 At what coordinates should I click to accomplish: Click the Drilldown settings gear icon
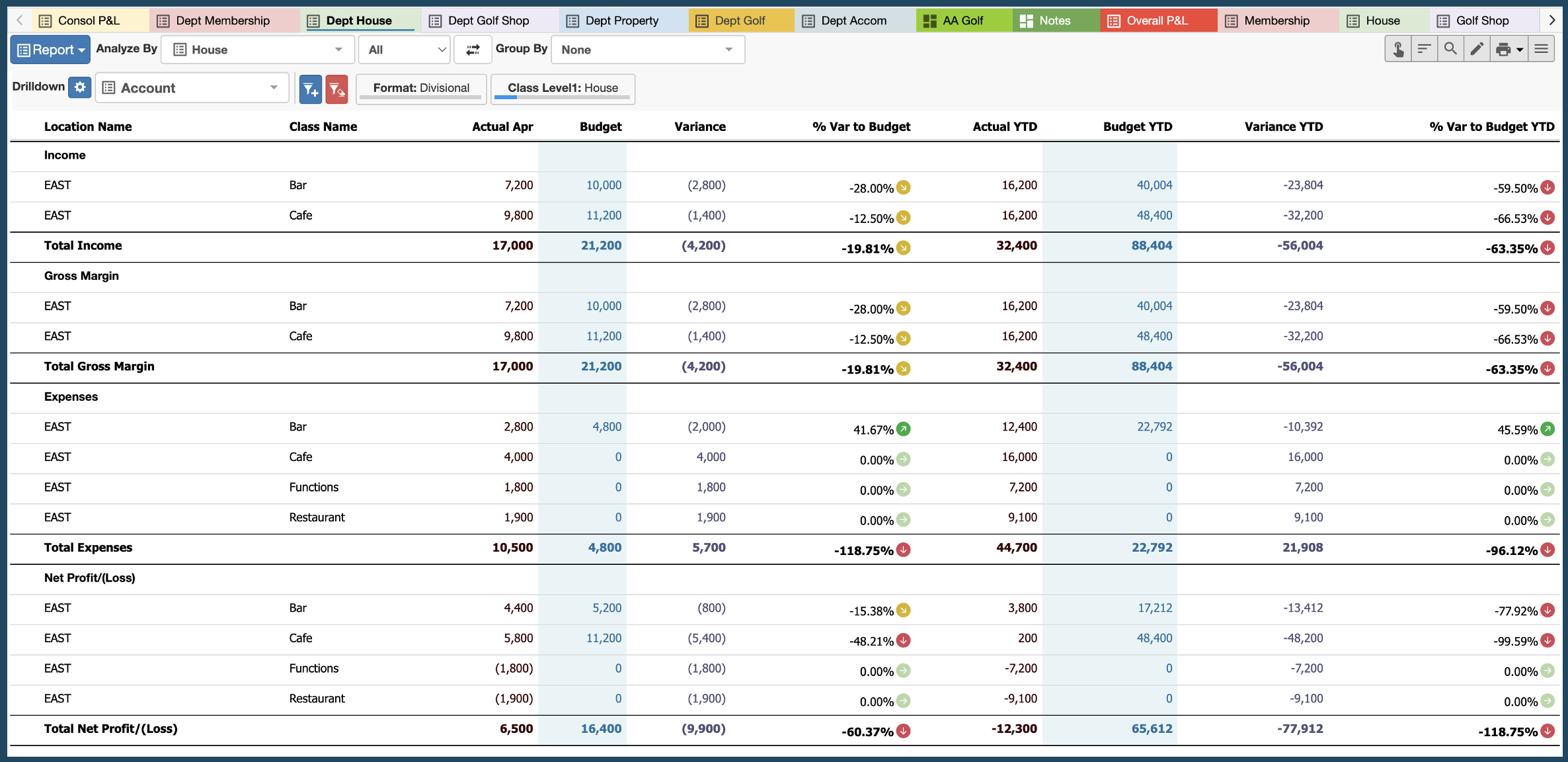pyautogui.click(x=80, y=87)
